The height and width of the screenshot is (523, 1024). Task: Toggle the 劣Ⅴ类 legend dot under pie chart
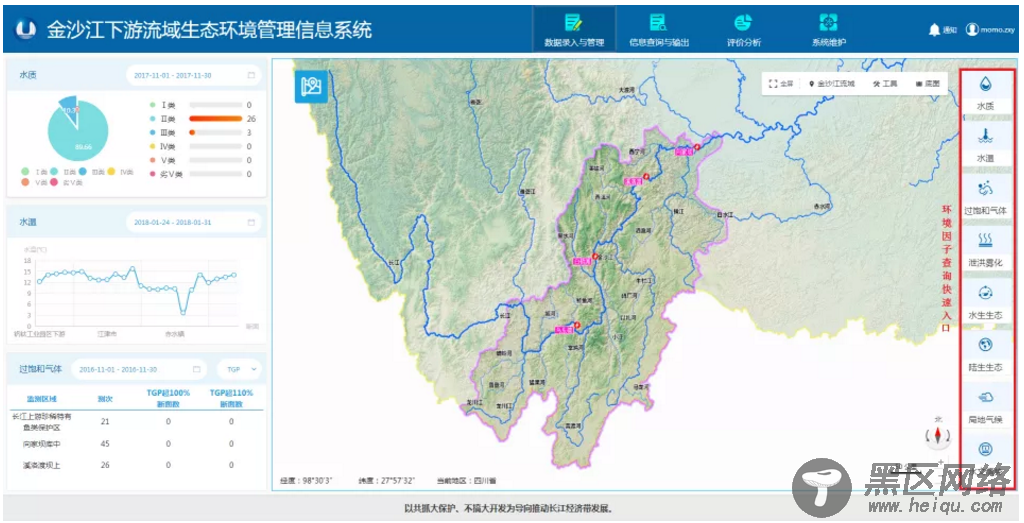(x=53, y=183)
